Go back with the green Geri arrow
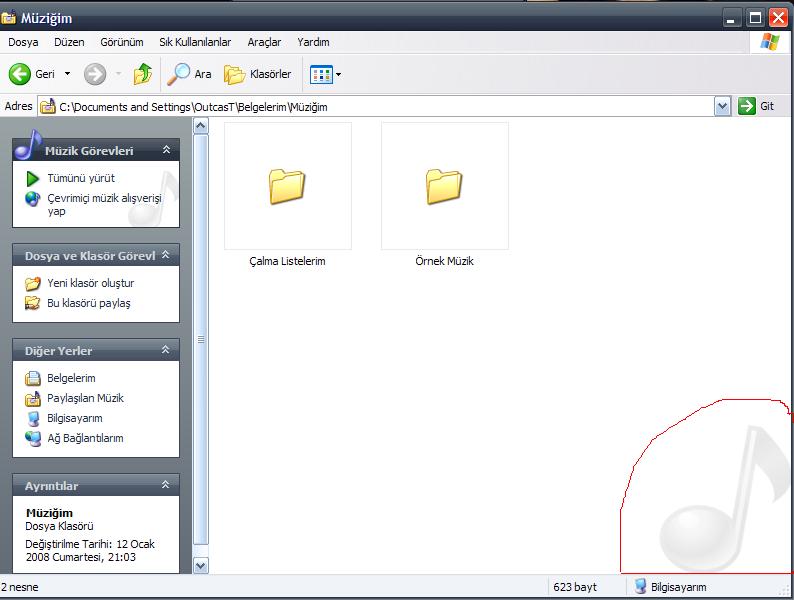This screenshot has height=600, width=794. click(20, 74)
